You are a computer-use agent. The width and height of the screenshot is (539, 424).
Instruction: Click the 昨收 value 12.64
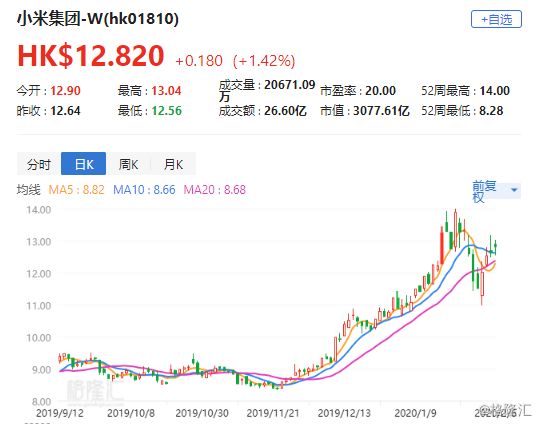click(x=65, y=111)
